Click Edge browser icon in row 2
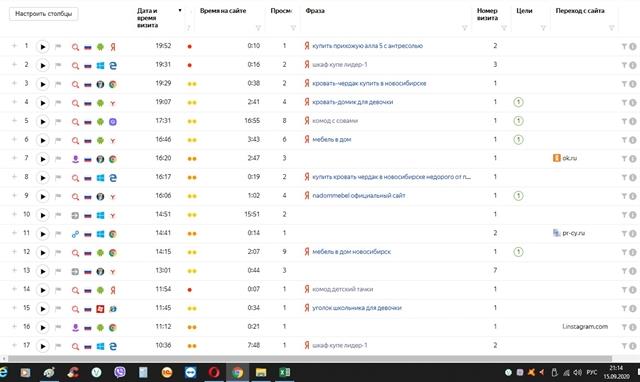640x382 pixels. point(113,66)
